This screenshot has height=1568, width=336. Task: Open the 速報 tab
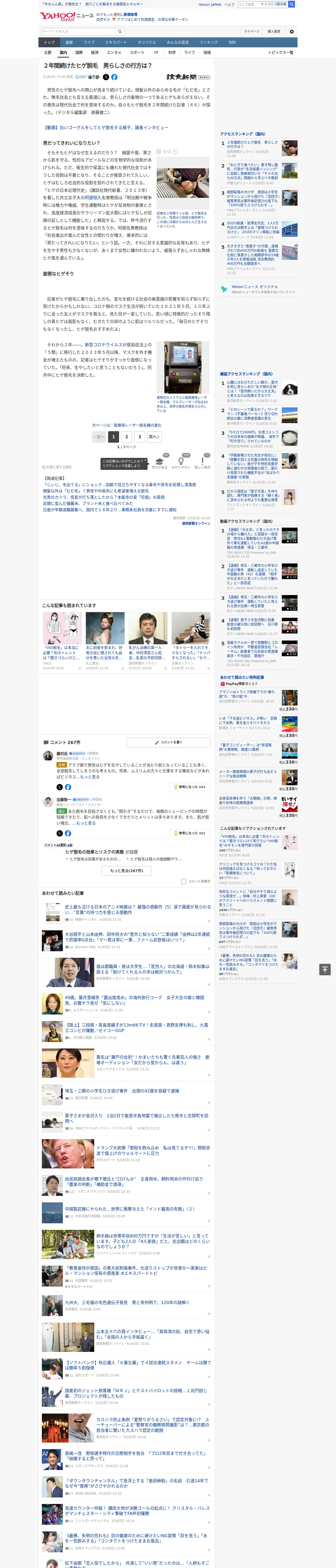(69, 43)
